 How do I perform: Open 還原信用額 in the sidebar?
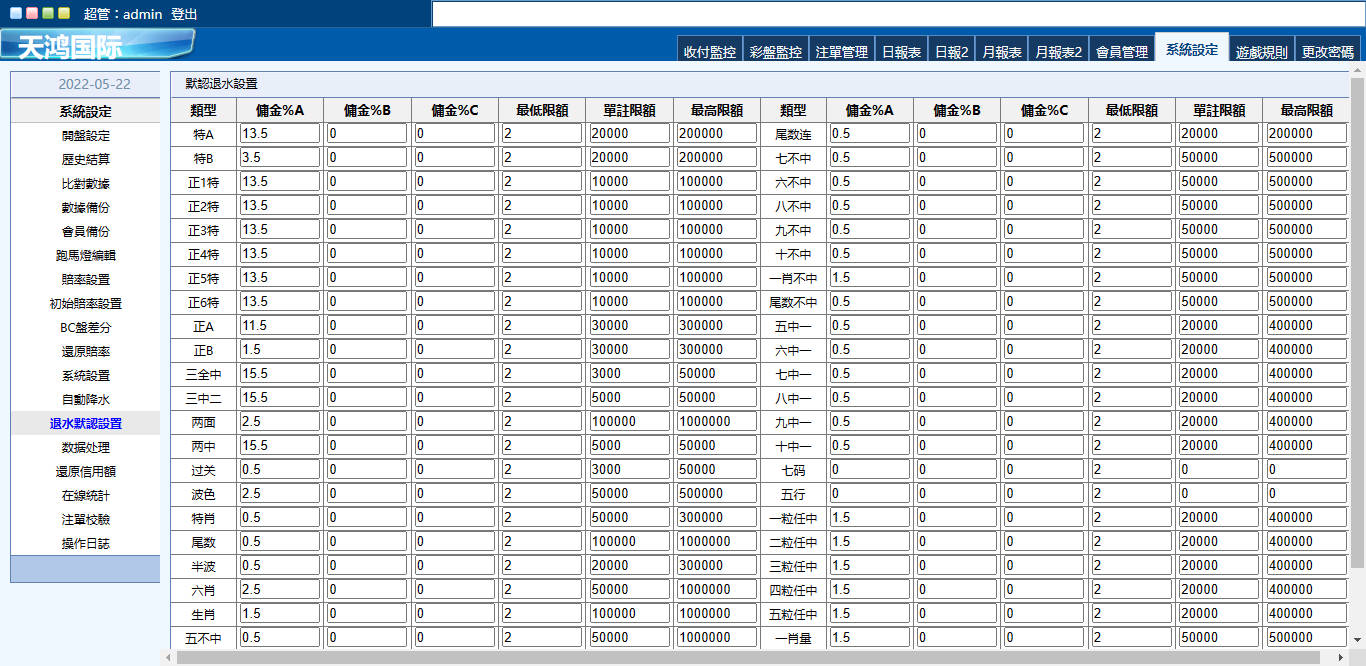coord(85,472)
